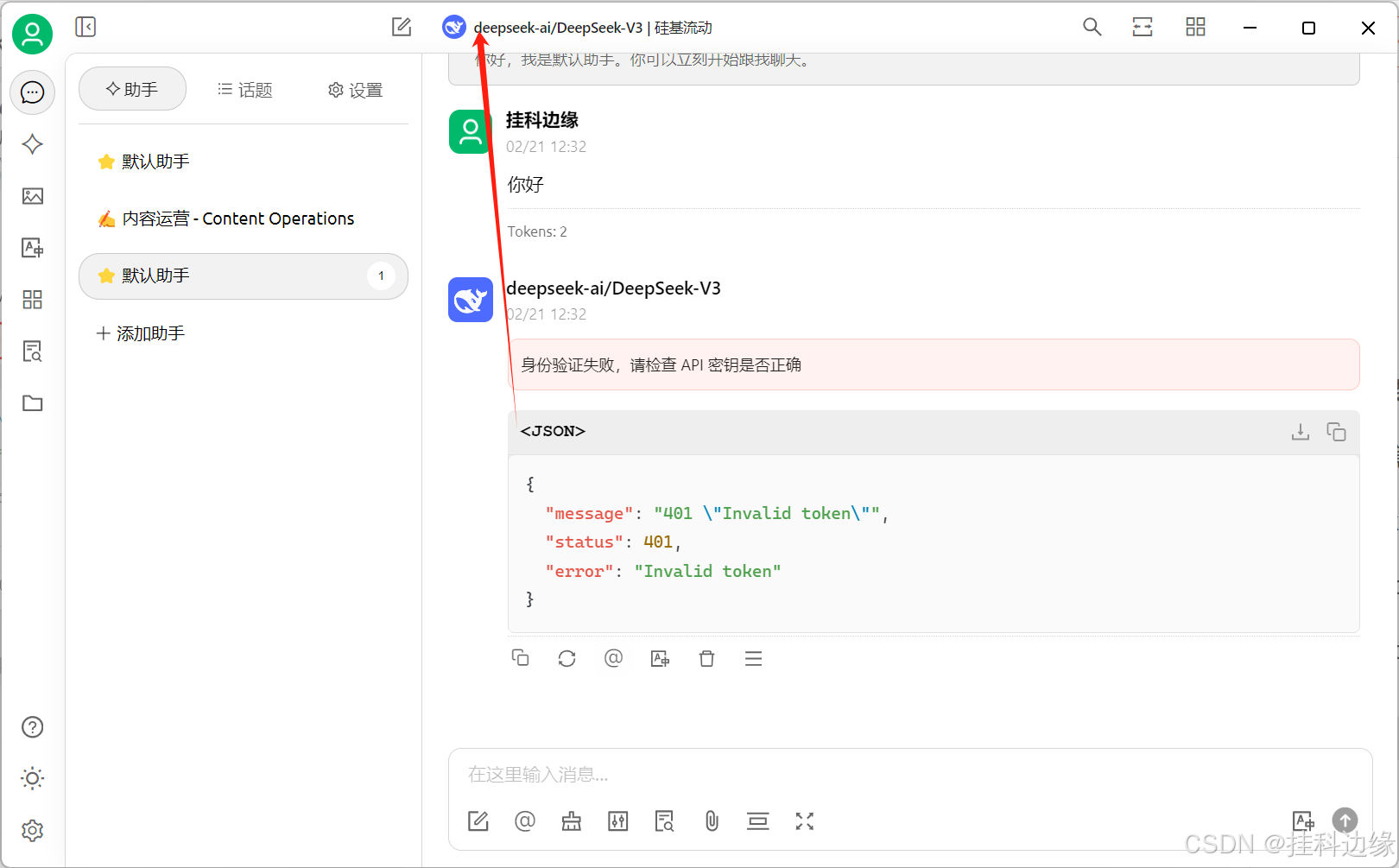Select the highlighted 默认助手 with topic count 1
This screenshot has width=1399, height=868.
[244, 276]
